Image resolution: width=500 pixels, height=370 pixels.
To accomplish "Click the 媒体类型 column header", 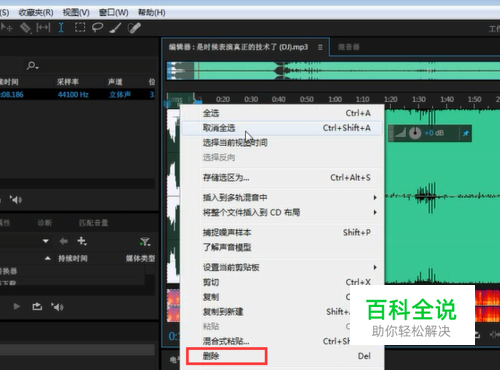I will (140, 258).
